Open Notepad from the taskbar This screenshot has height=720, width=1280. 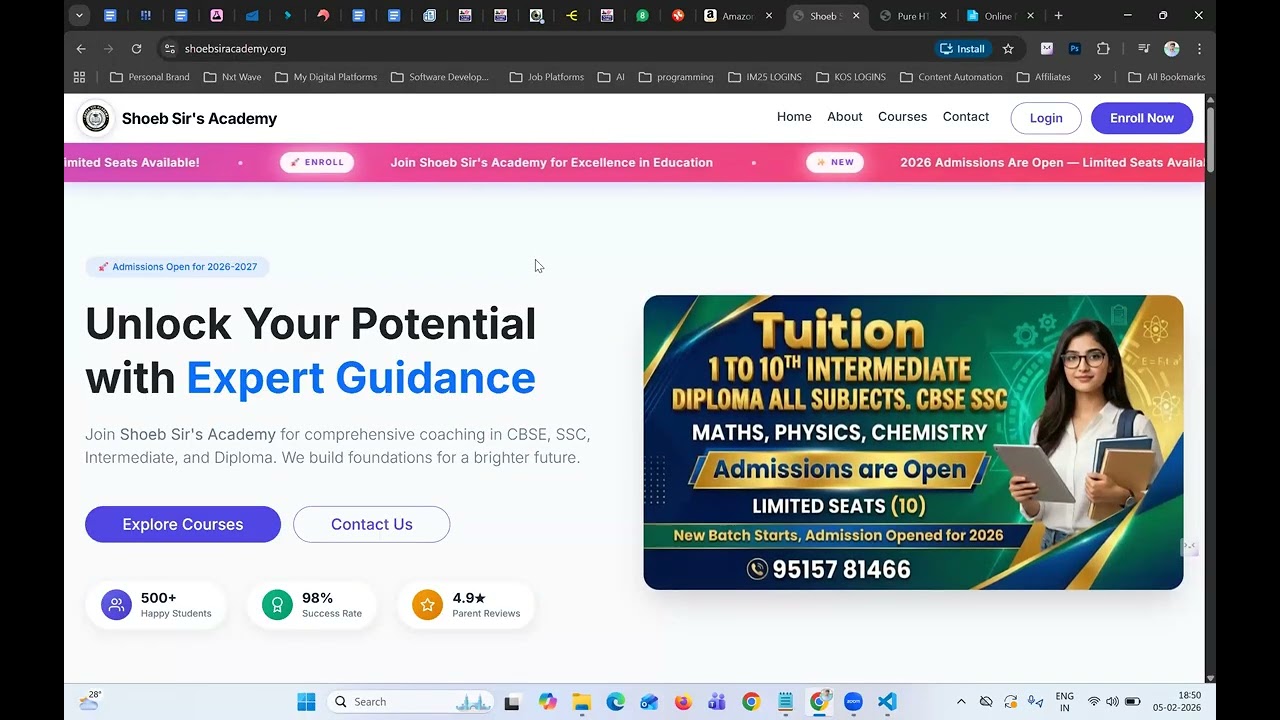tap(785, 702)
